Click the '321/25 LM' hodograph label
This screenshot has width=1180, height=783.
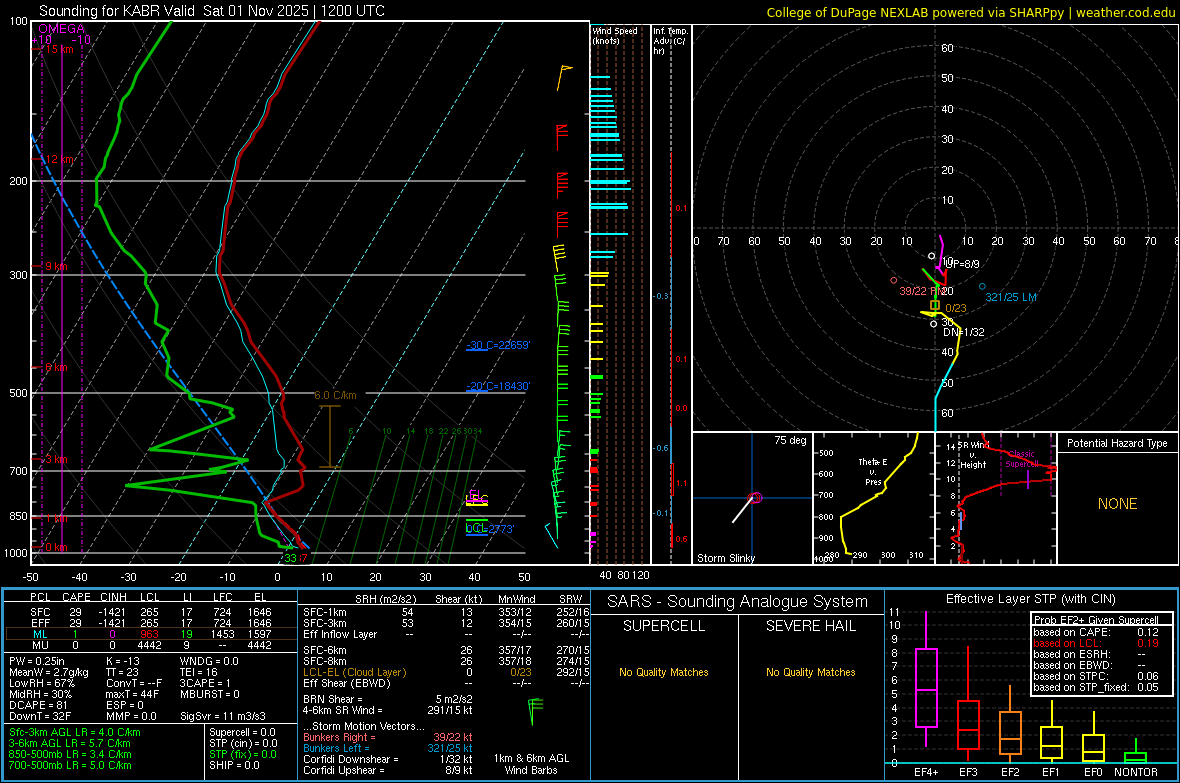tap(1011, 297)
